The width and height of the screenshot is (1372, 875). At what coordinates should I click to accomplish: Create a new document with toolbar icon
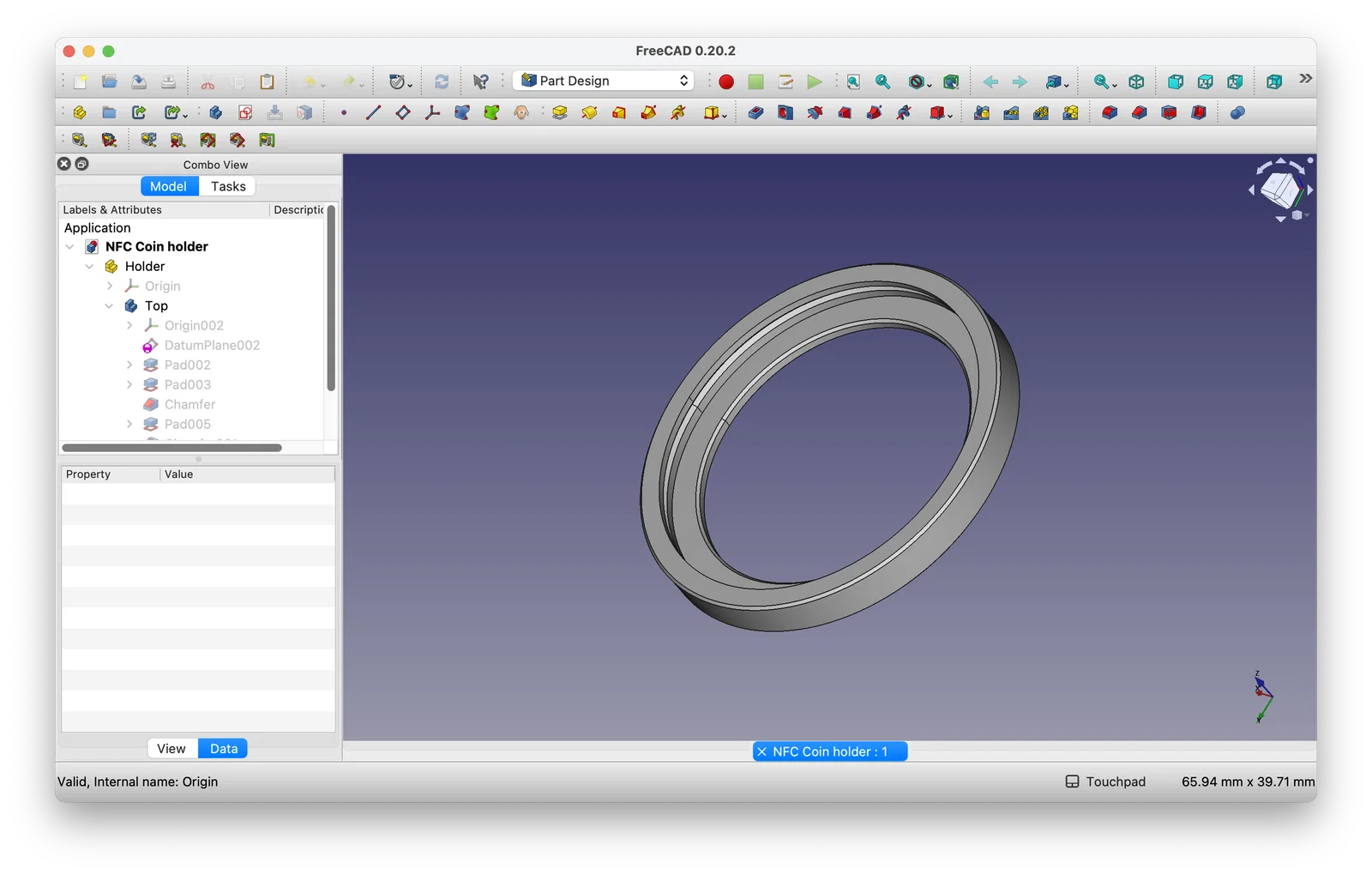click(x=80, y=81)
